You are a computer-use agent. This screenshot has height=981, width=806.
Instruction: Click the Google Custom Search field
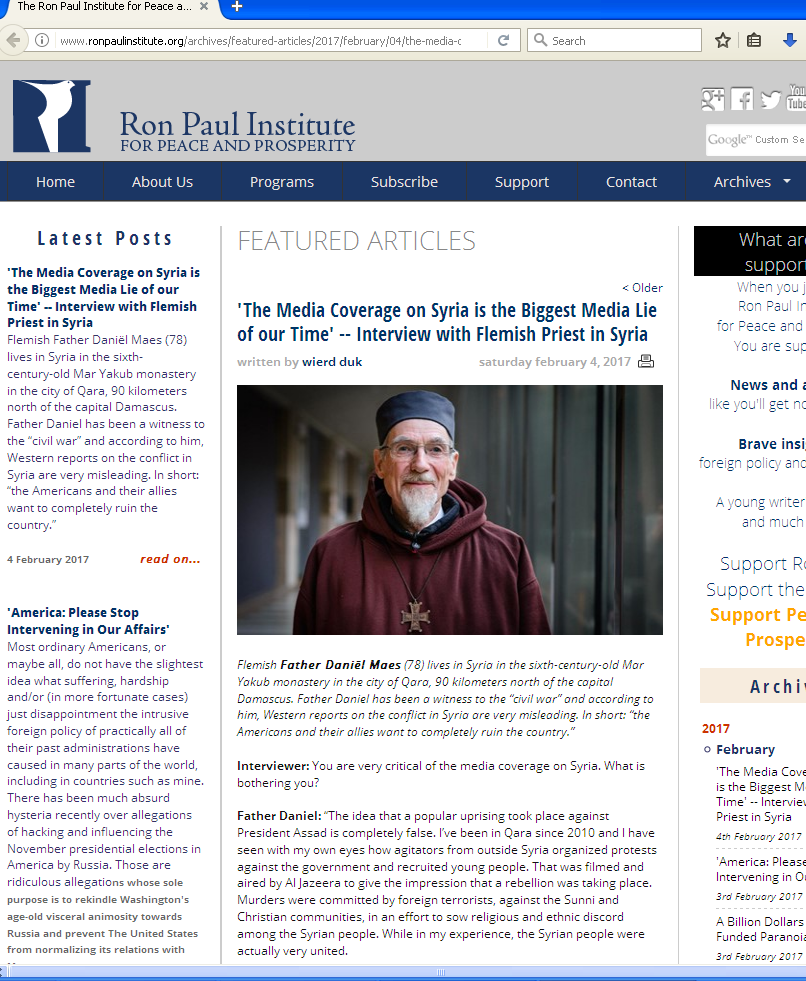756,140
